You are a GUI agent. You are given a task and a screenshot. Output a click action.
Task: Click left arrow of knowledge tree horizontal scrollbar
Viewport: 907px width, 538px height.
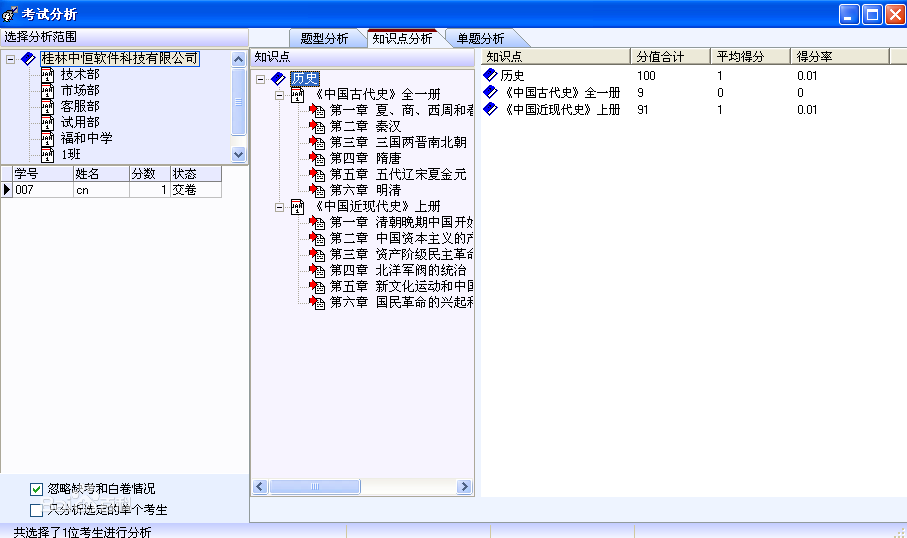click(260, 487)
